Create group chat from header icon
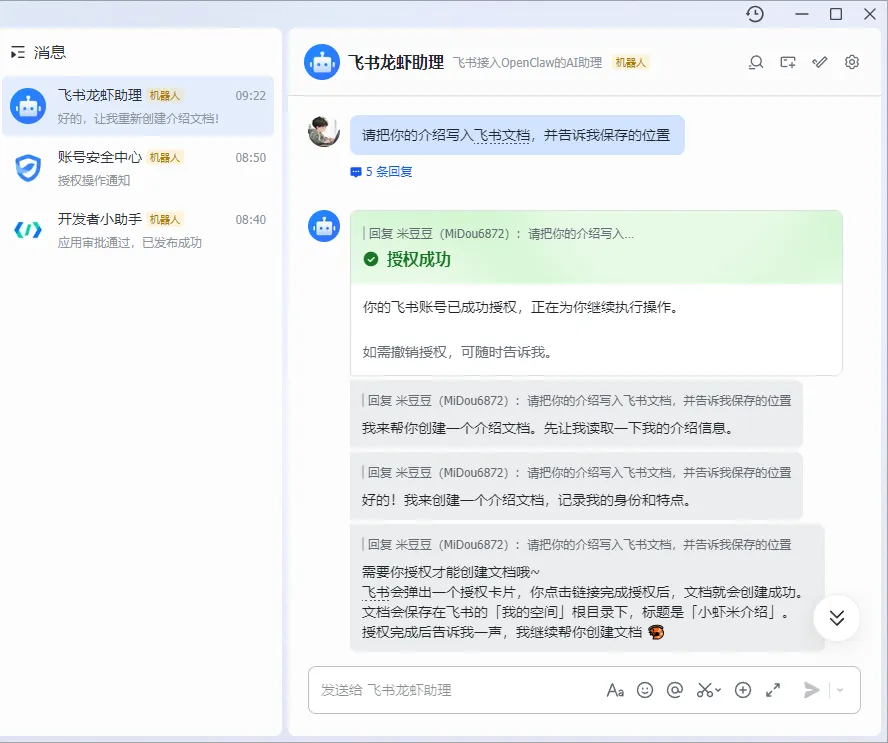 [x=788, y=62]
